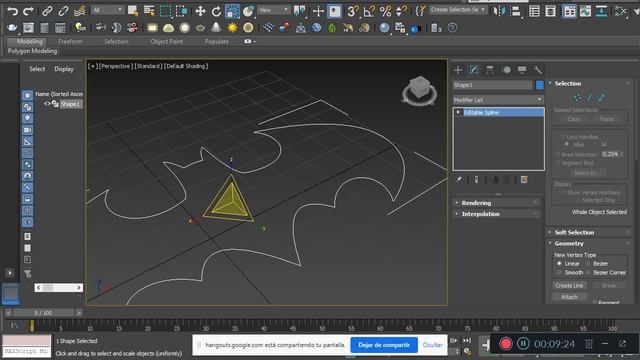Viewport: 640px width, 360px height.
Task: Switch to the Object Paint ribbon tab
Action: (167, 41)
